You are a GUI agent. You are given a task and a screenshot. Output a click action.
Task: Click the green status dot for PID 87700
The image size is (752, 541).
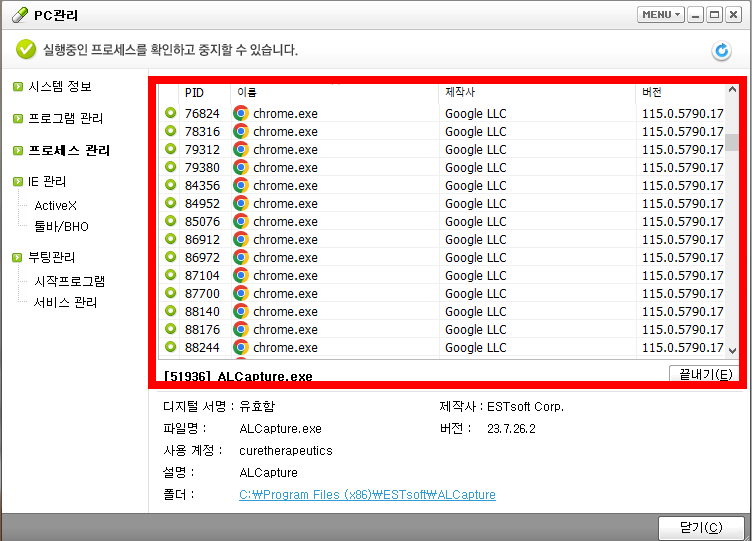(x=170, y=293)
